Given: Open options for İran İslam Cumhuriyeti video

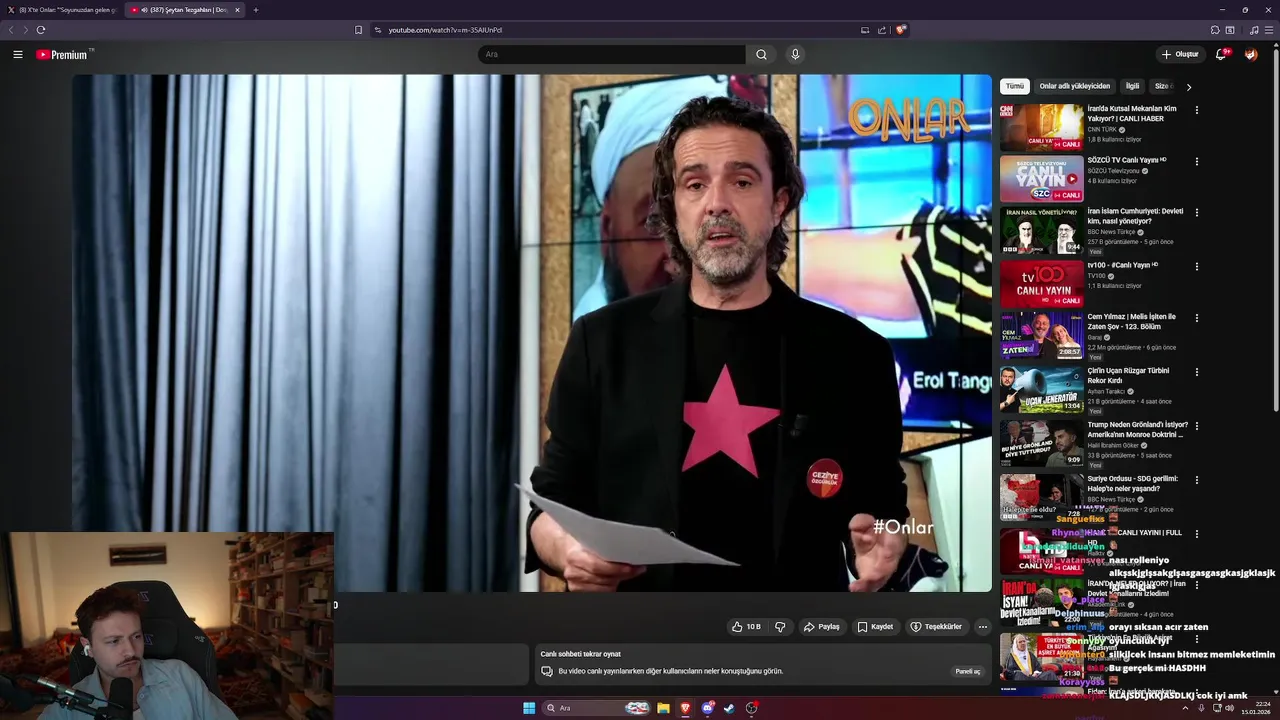Looking at the screenshot, I should point(1196,213).
